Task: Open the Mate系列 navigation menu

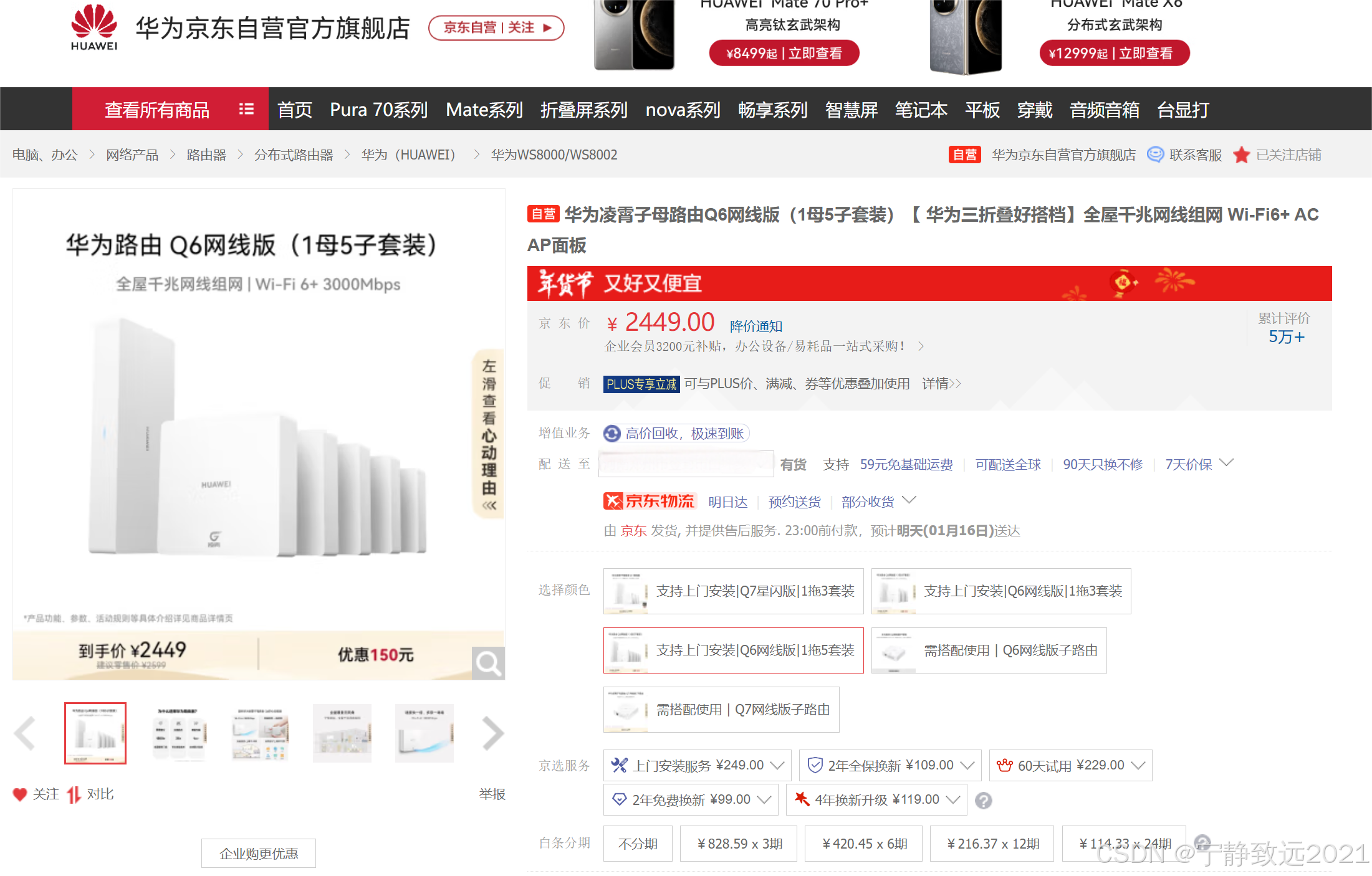Action: [484, 110]
